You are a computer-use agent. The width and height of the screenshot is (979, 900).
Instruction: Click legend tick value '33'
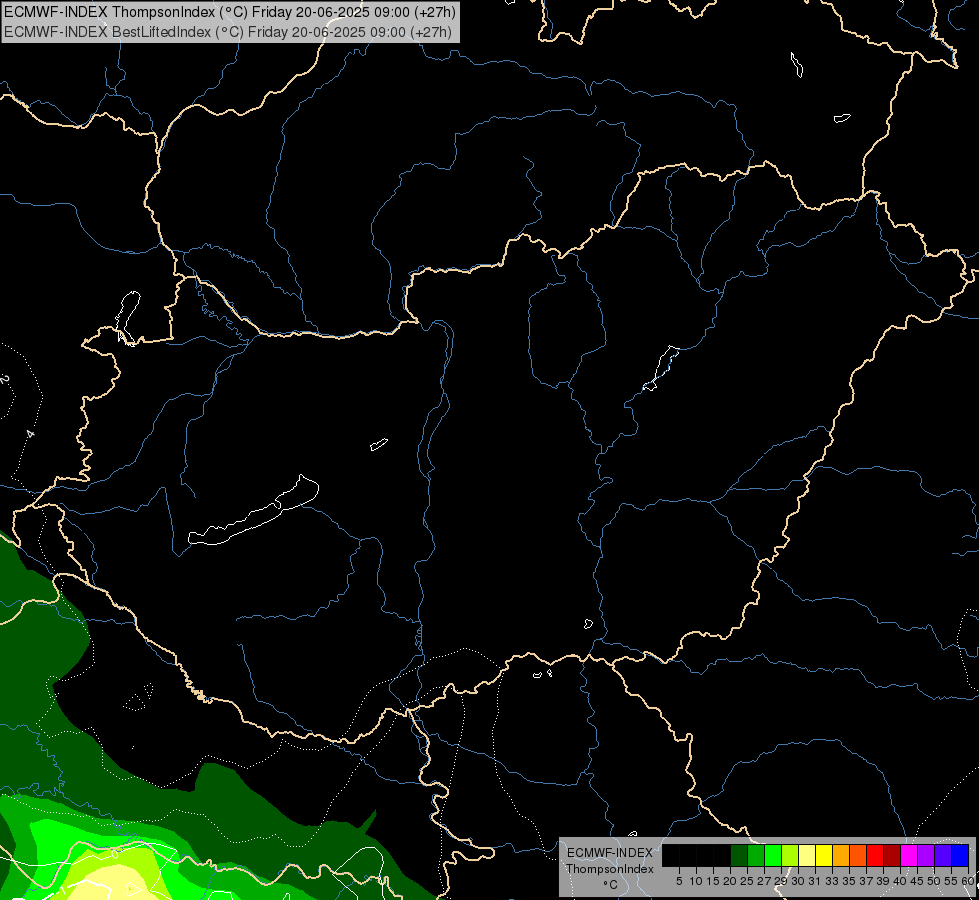click(x=832, y=881)
